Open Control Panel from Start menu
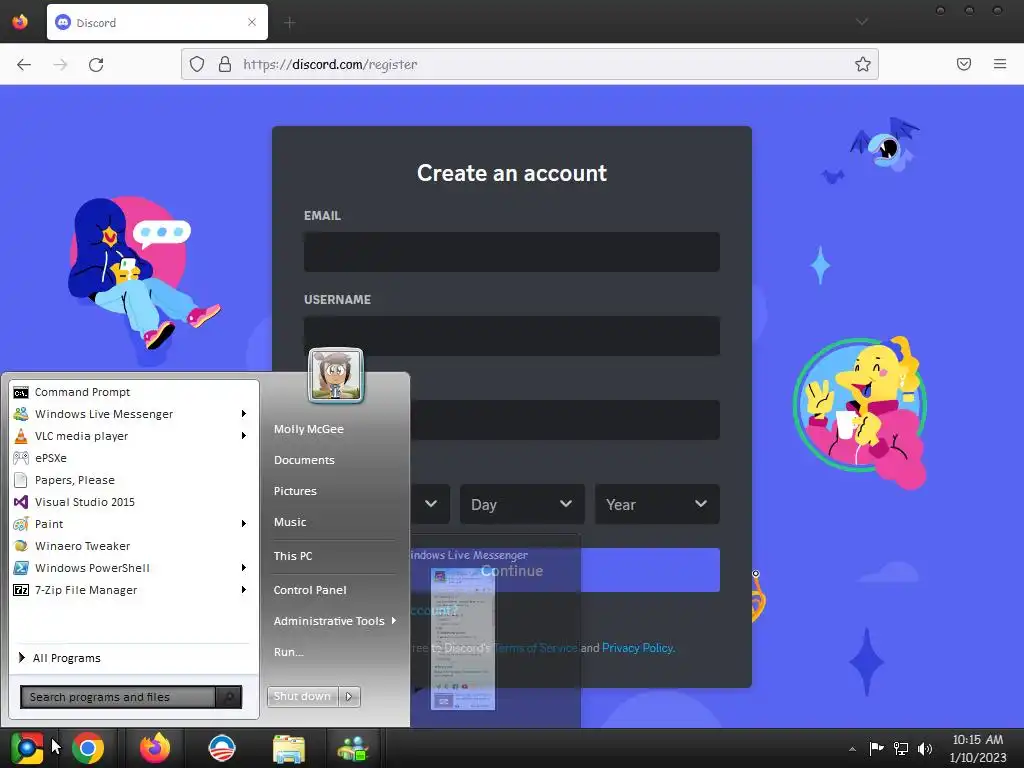1024x768 pixels. (310, 590)
